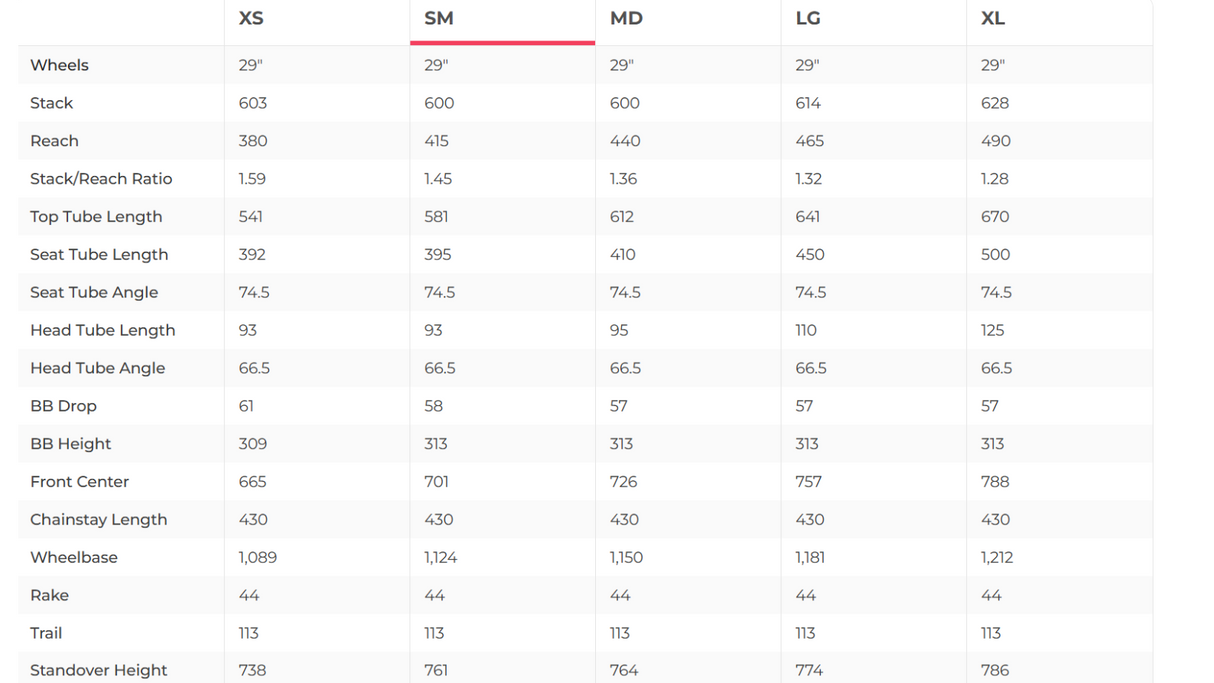Click the Wheels row label
This screenshot has height=683, width=1214.
59,65
